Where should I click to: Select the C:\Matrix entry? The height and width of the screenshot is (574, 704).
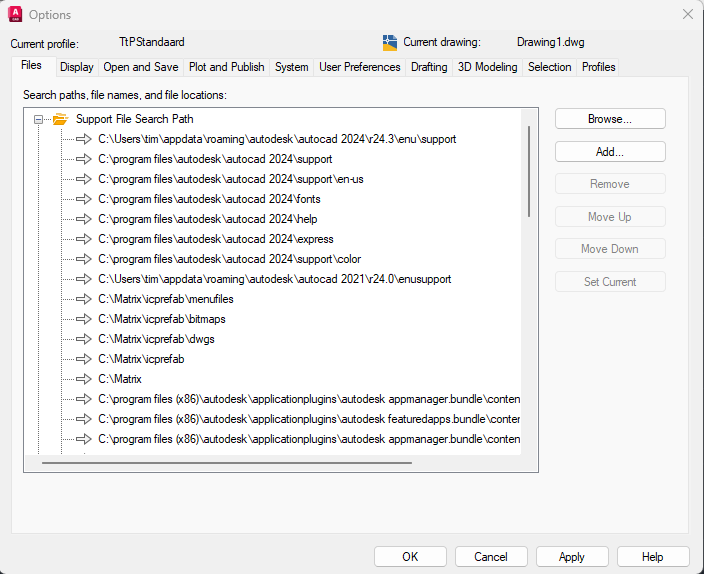pyautogui.click(x=120, y=379)
